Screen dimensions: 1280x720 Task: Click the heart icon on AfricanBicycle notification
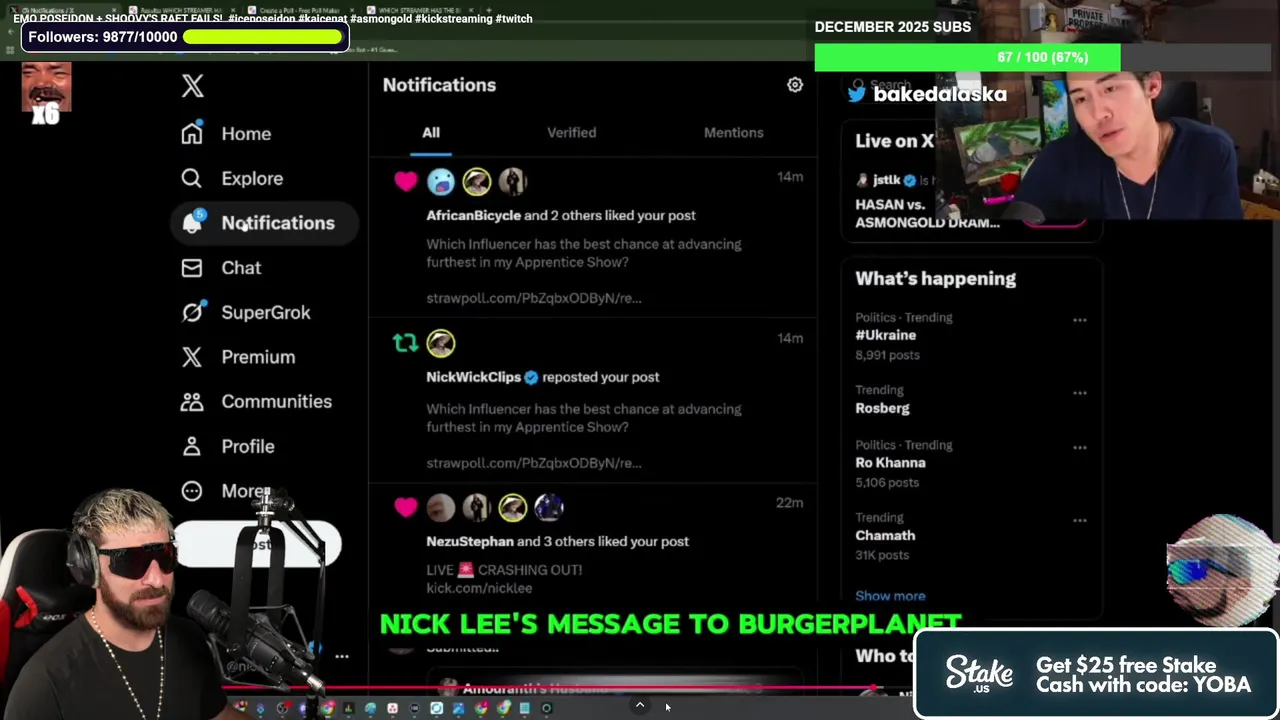(405, 181)
